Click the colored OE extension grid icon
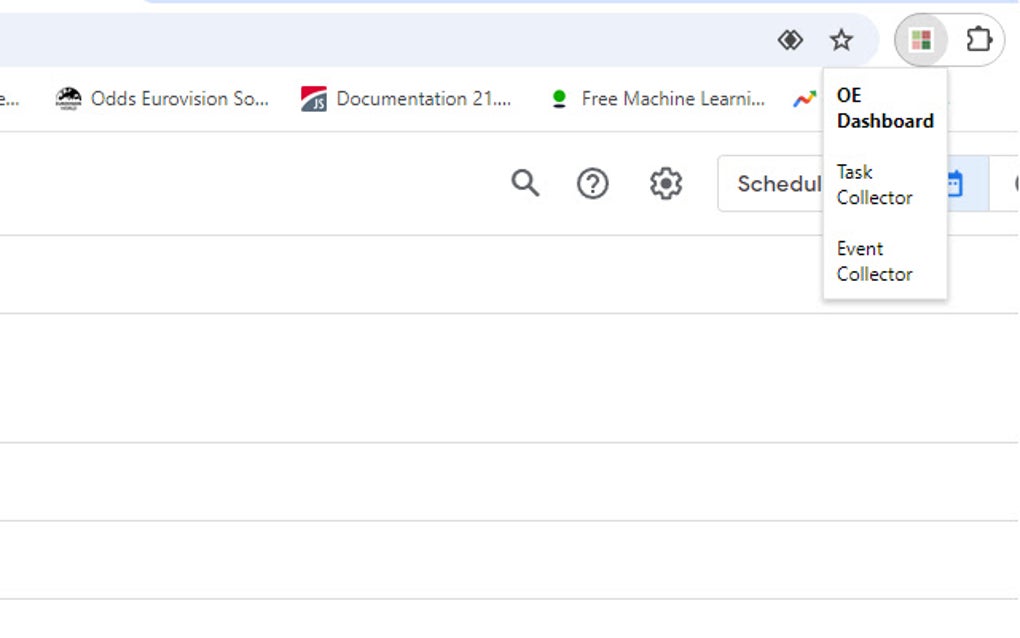Viewport: 1020px width, 638px height. 921,39
